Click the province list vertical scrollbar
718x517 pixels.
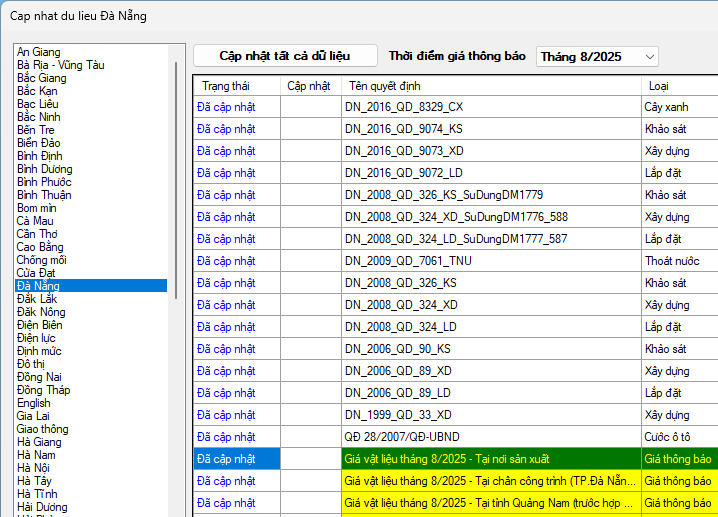[177, 180]
